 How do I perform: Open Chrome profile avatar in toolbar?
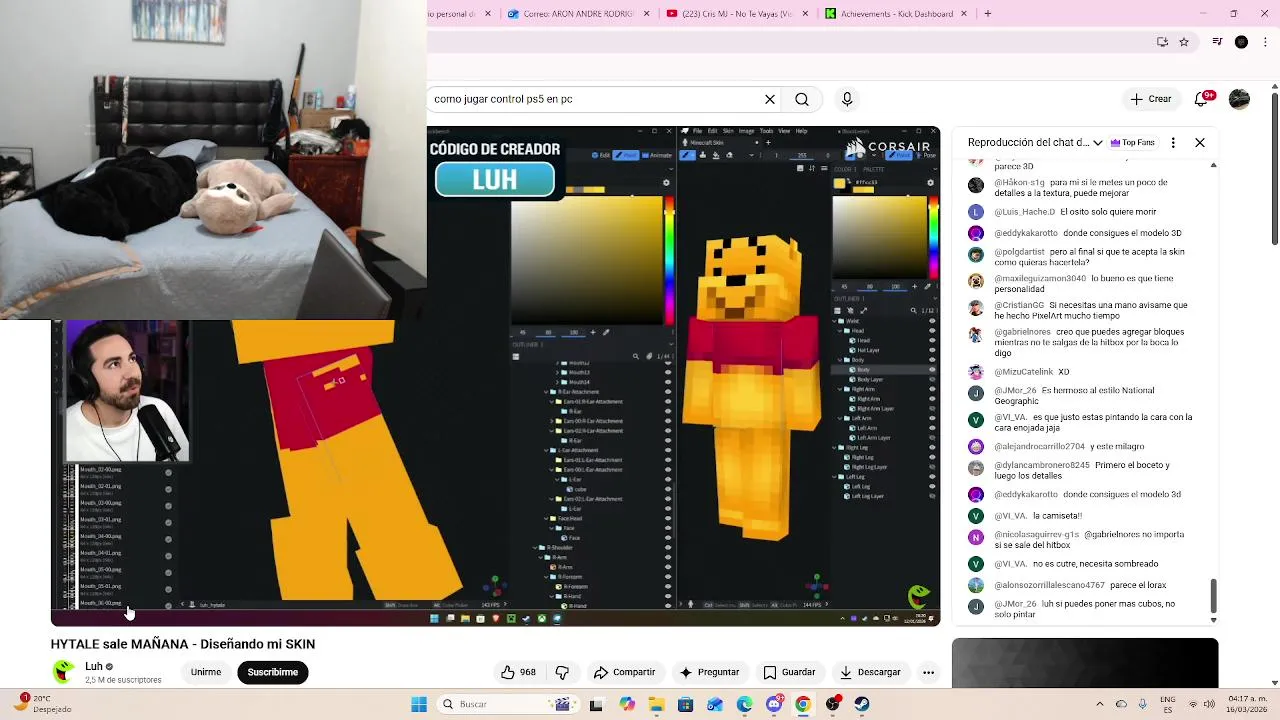point(1241,42)
